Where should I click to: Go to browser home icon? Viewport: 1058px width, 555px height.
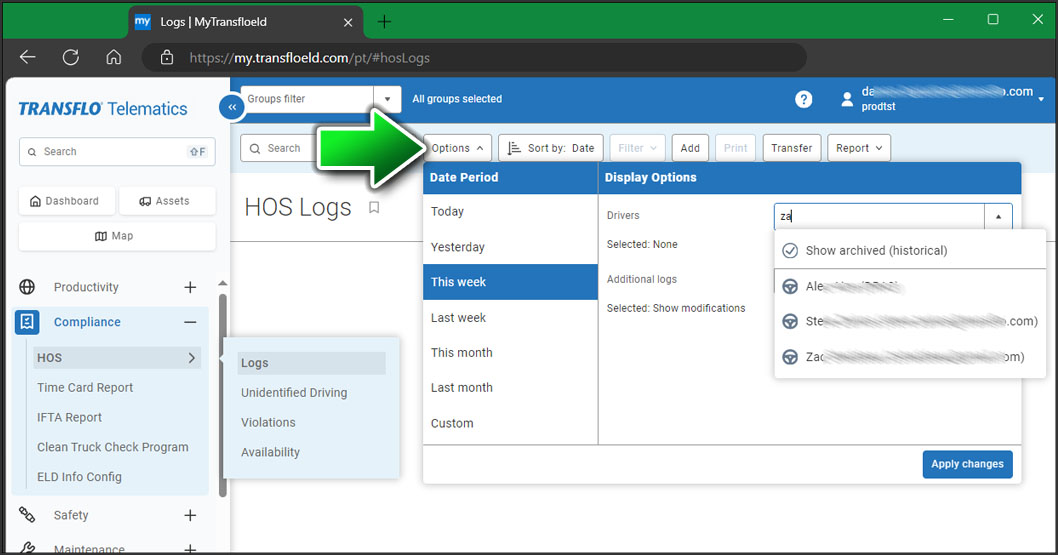[x=114, y=57]
